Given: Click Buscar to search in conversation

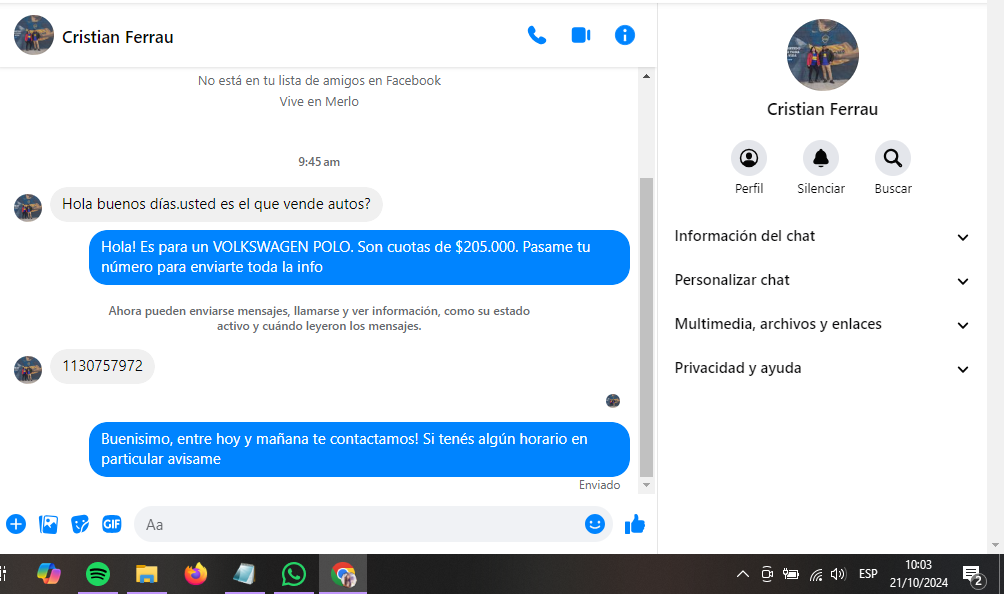Looking at the screenshot, I should coord(892,158).
